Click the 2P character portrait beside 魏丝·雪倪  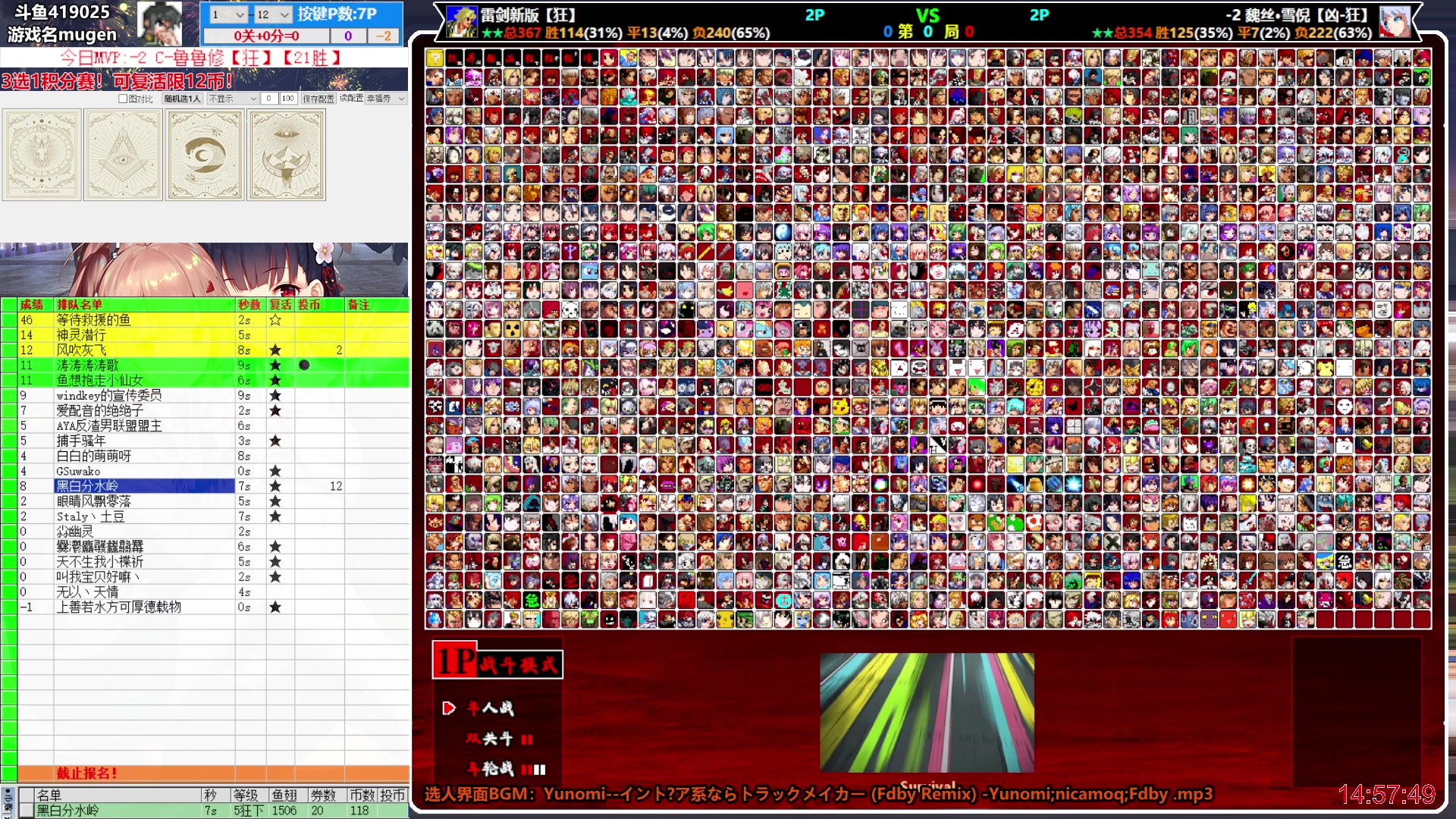coord(1395,22)
